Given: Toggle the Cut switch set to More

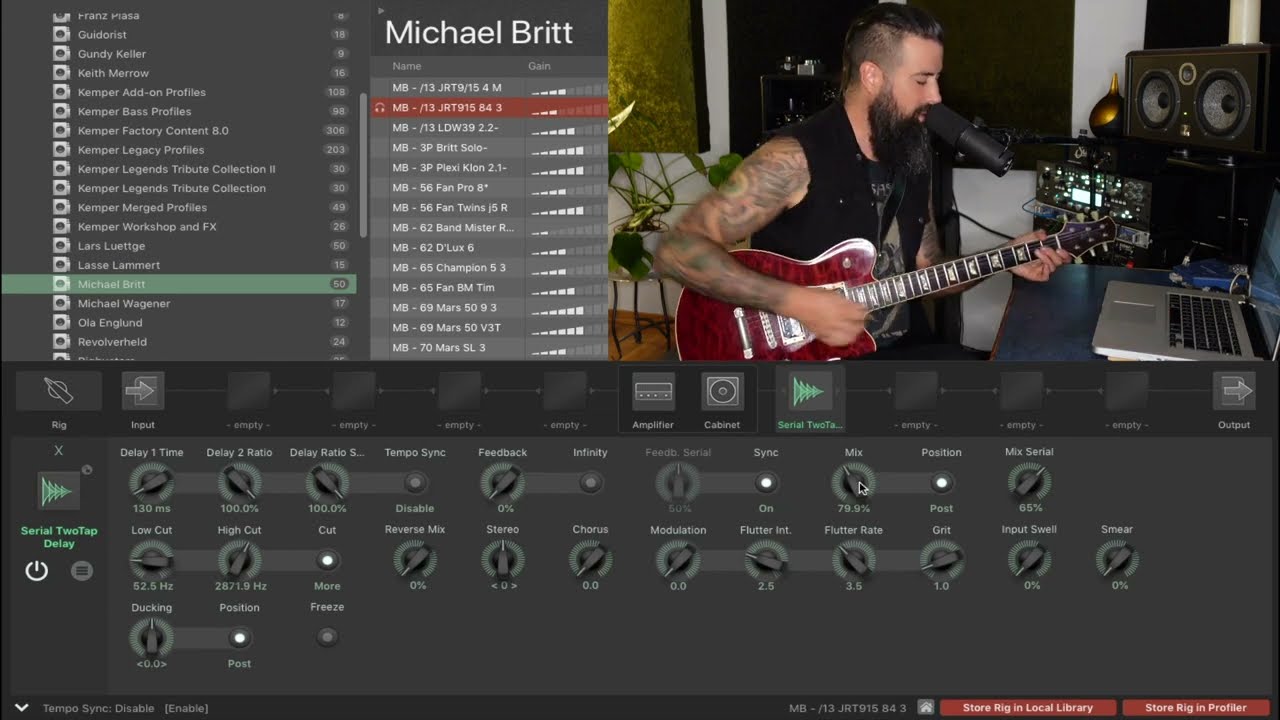Looking at the screenshot, I should point(327,560).
